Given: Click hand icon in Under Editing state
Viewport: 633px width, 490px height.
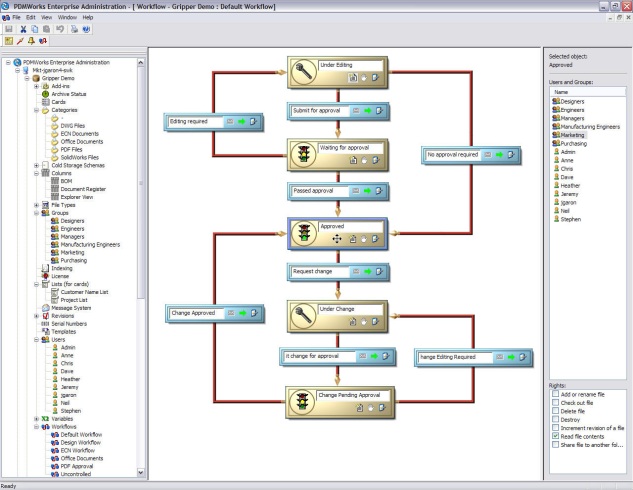Looking at the screenshot, I should pyautogui.click(x=364, y=78).
